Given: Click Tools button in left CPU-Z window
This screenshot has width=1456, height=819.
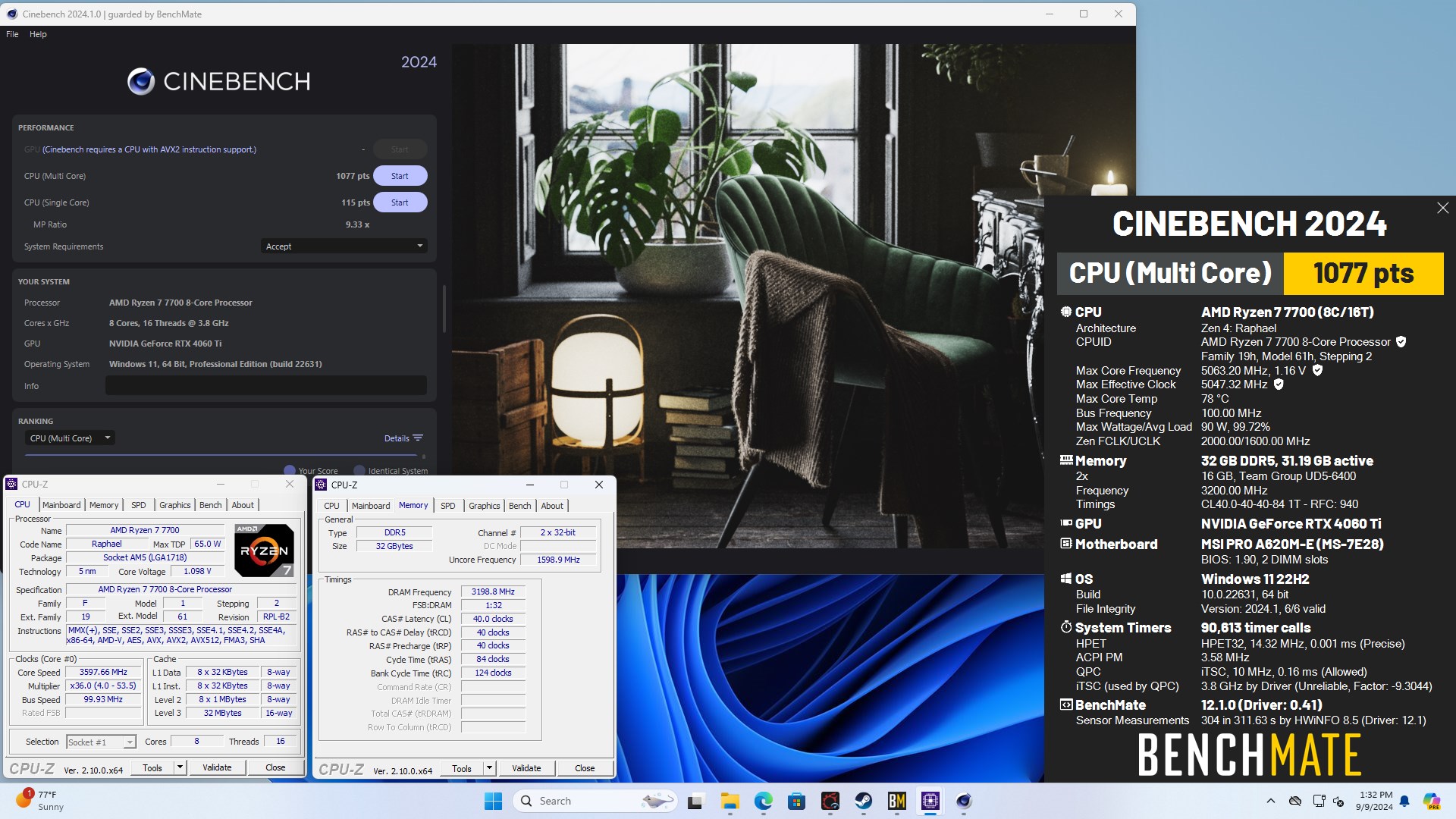Looking at the screenshot, I should [x=152, y=767].
